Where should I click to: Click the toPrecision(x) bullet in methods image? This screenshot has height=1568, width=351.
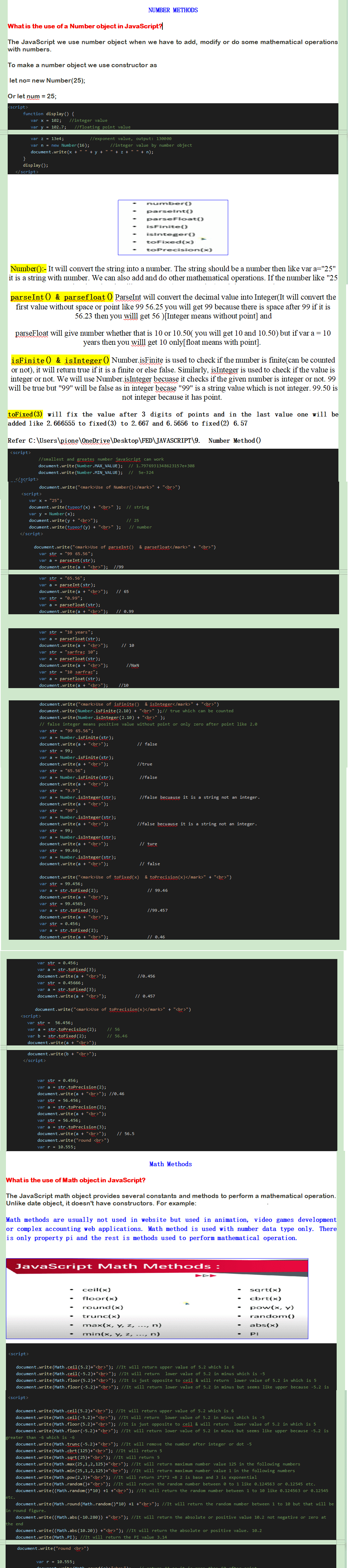pyautogui.click(x=179, y=250)
